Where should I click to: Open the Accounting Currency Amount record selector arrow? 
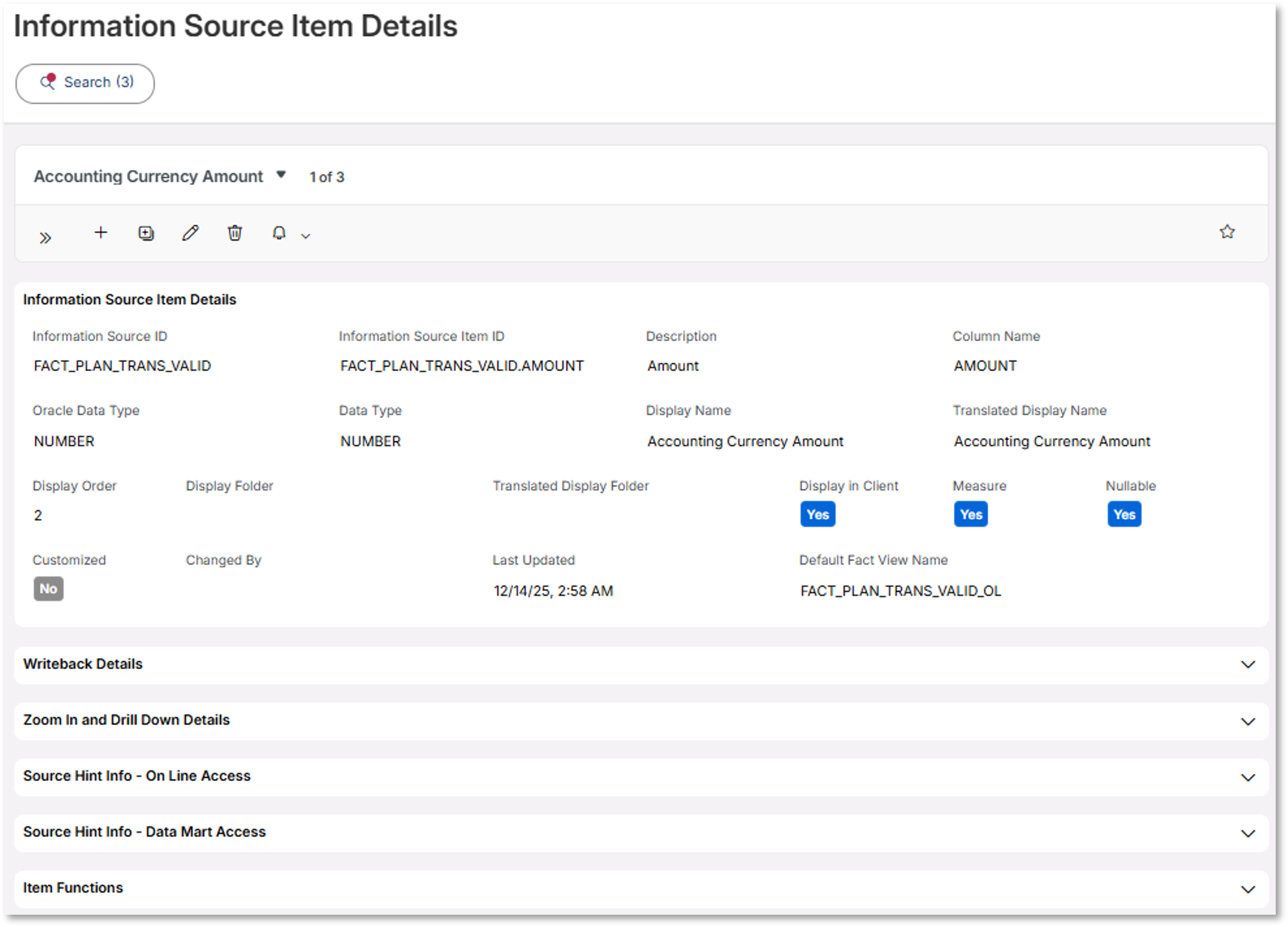(280, 175)
